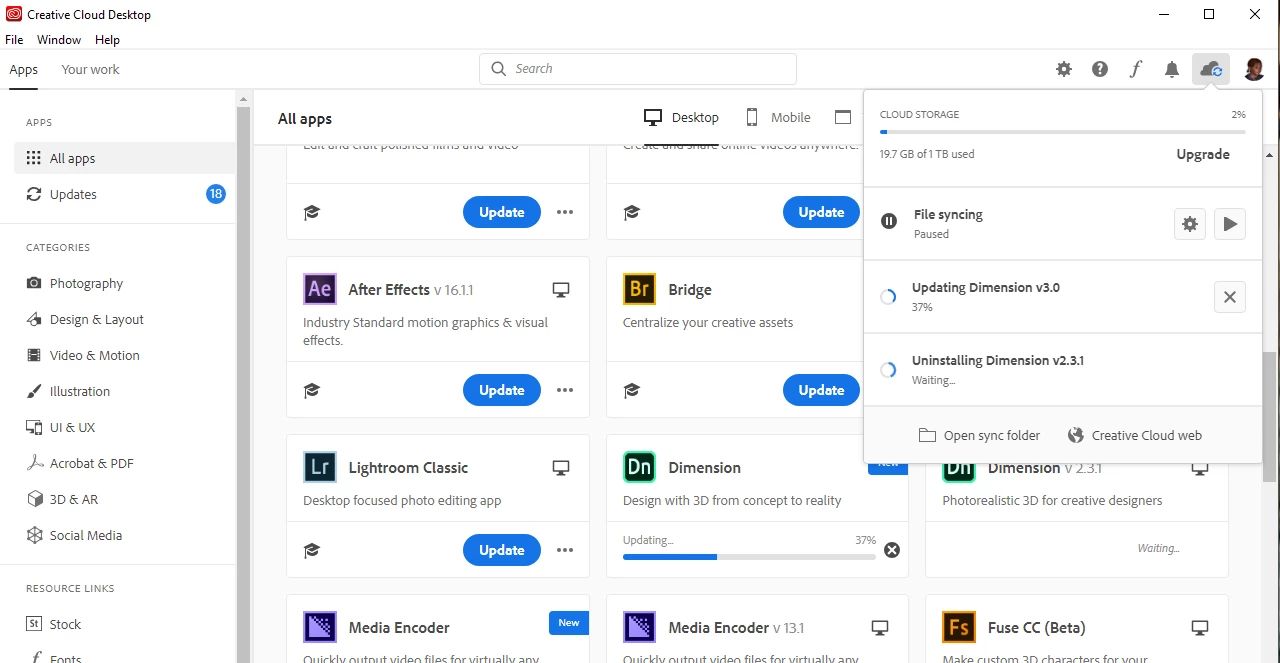Click the Dimension update progress bar

749,556
